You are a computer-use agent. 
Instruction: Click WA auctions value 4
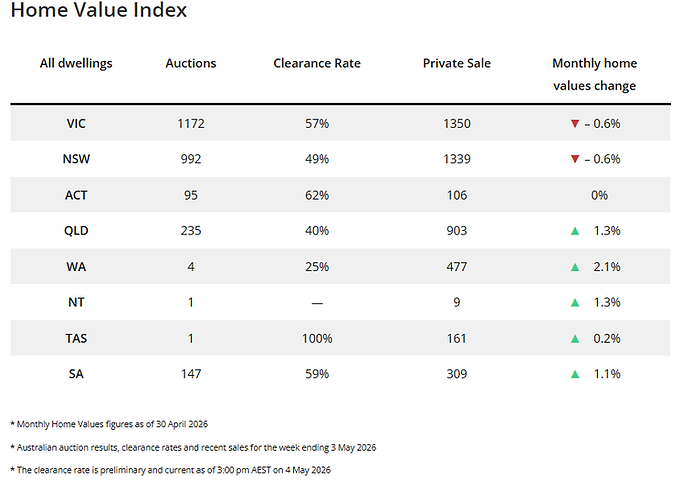(x=191, y=267)
